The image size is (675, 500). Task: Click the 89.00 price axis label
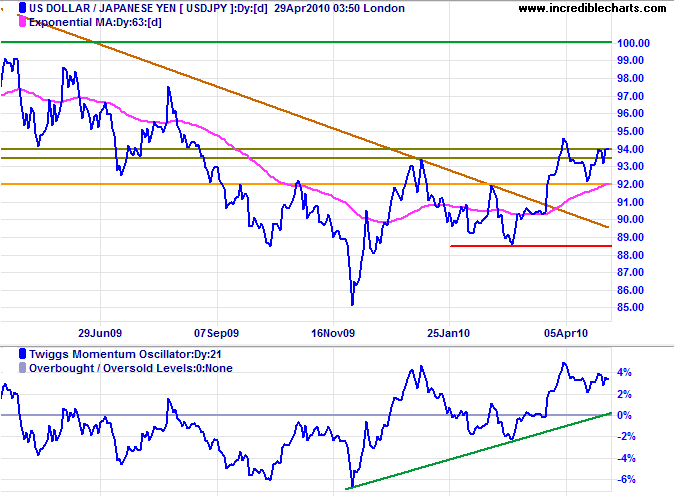(x=631, y=237)
